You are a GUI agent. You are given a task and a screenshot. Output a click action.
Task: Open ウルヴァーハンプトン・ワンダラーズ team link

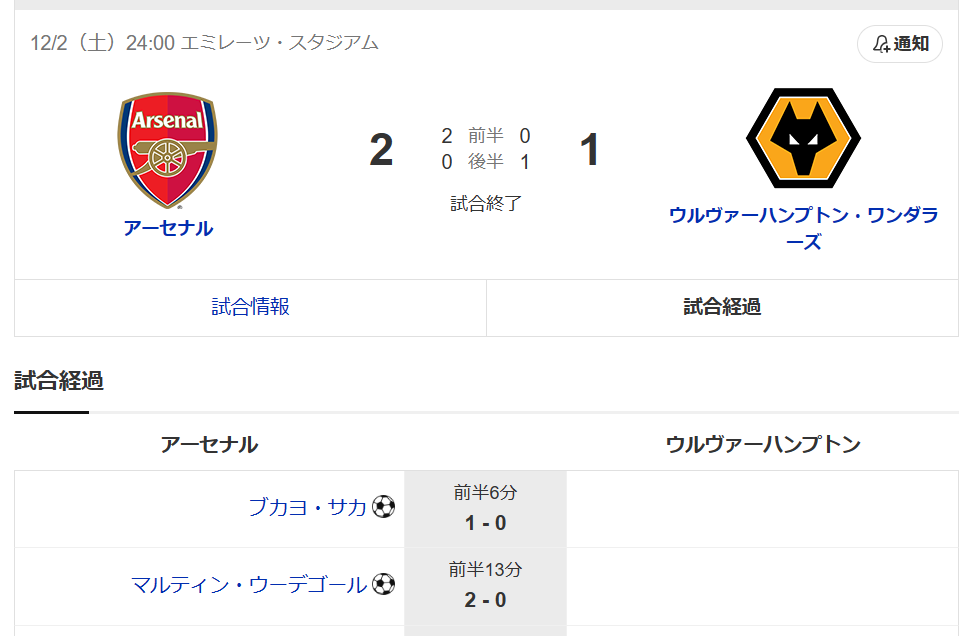tap(803, 228)
